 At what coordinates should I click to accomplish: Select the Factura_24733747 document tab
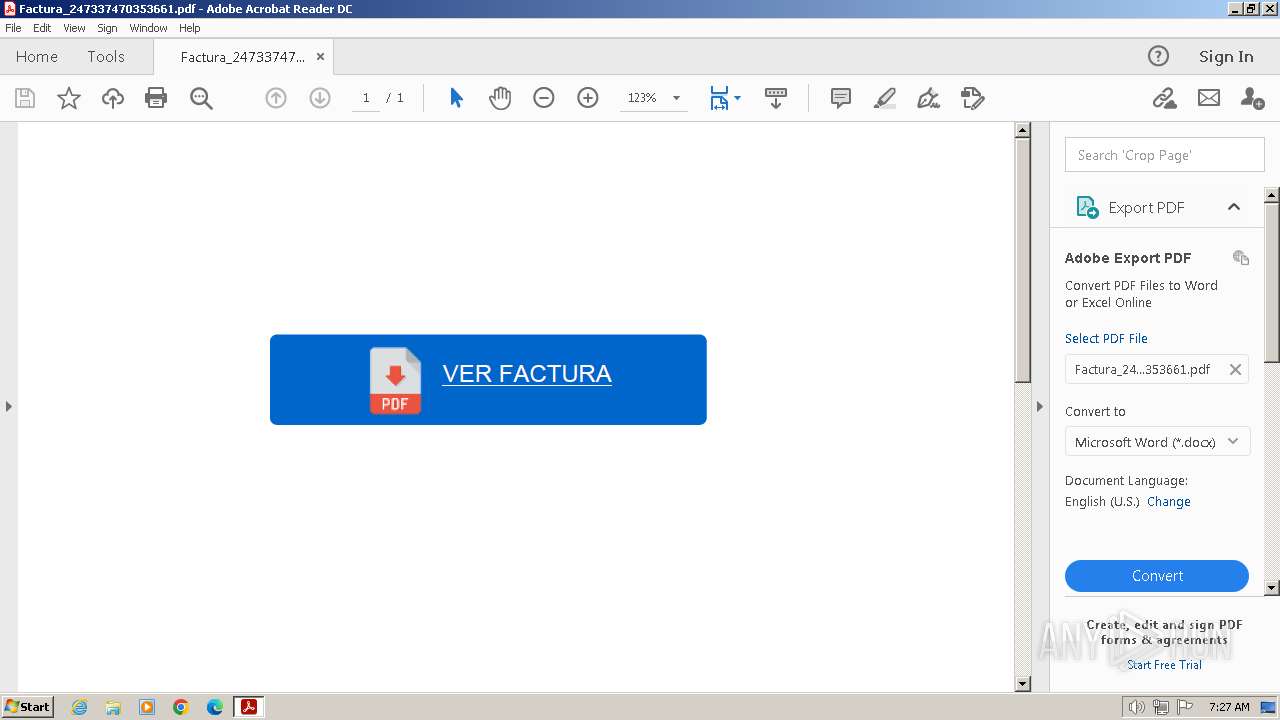pyautogui.click(x=242, y=57)
